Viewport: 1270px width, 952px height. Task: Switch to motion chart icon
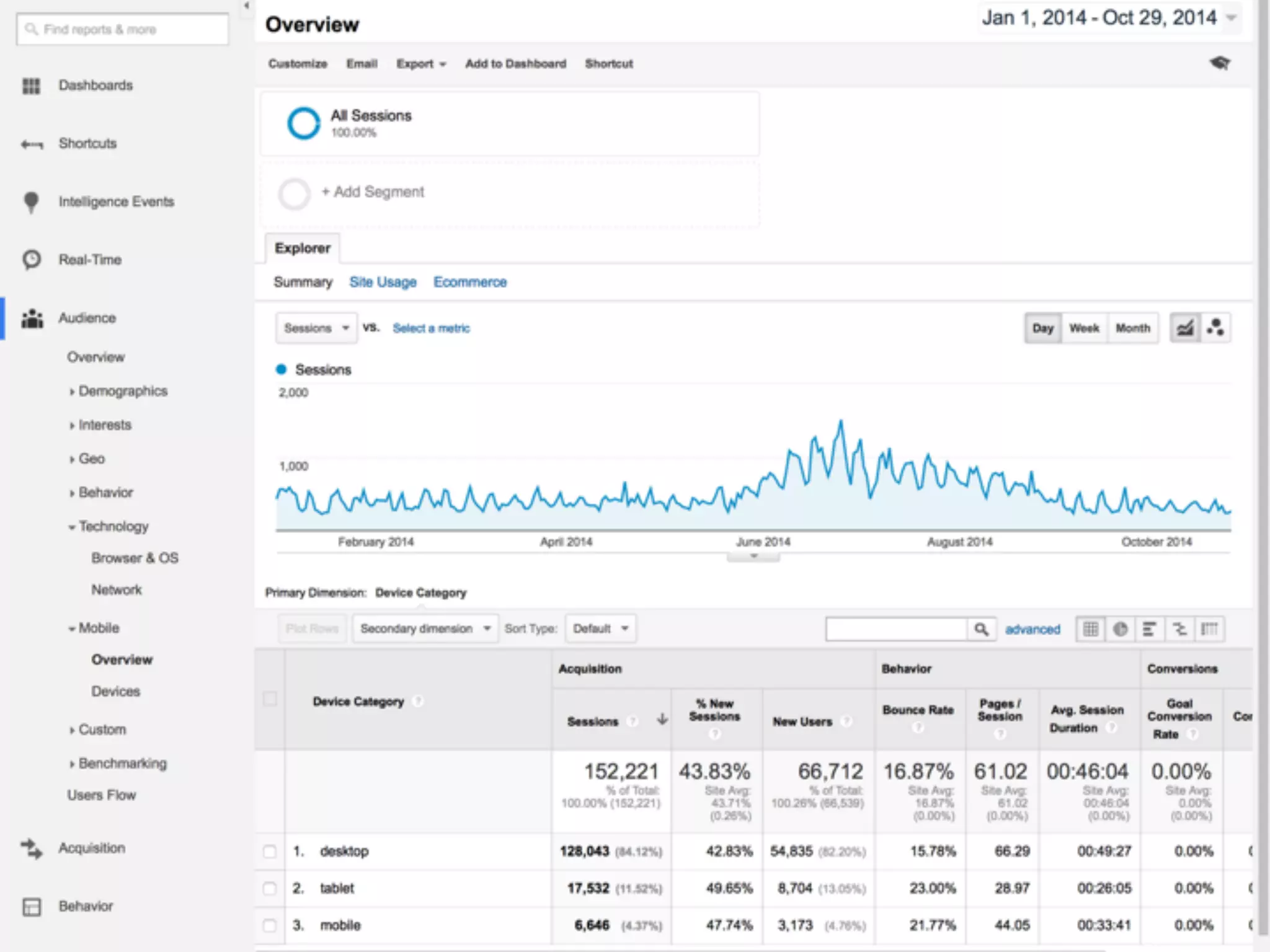pos(1215,328)
